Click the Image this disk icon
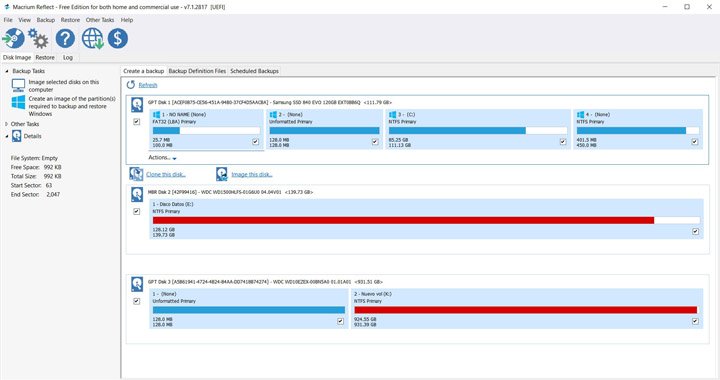The width and height of the screenshot is (720, 380). [222, 174]
